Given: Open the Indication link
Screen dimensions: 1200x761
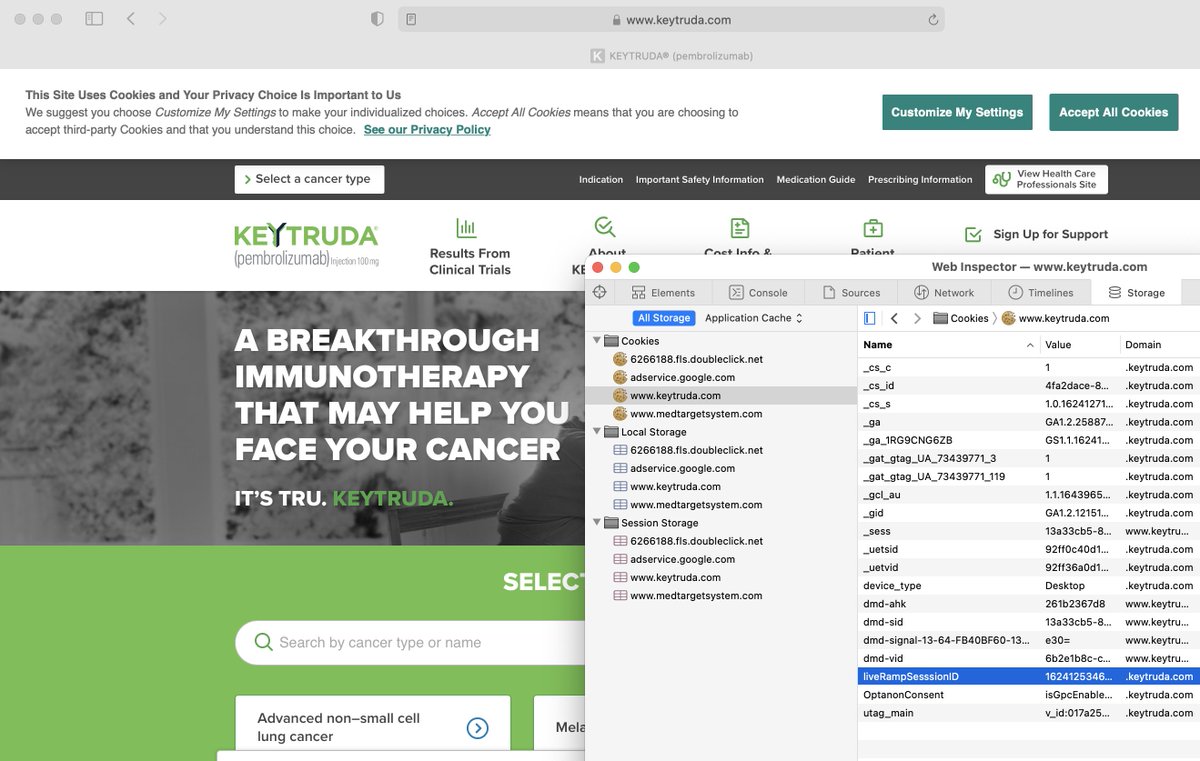Looking at the screenshot, I should [x=601, y=180].
